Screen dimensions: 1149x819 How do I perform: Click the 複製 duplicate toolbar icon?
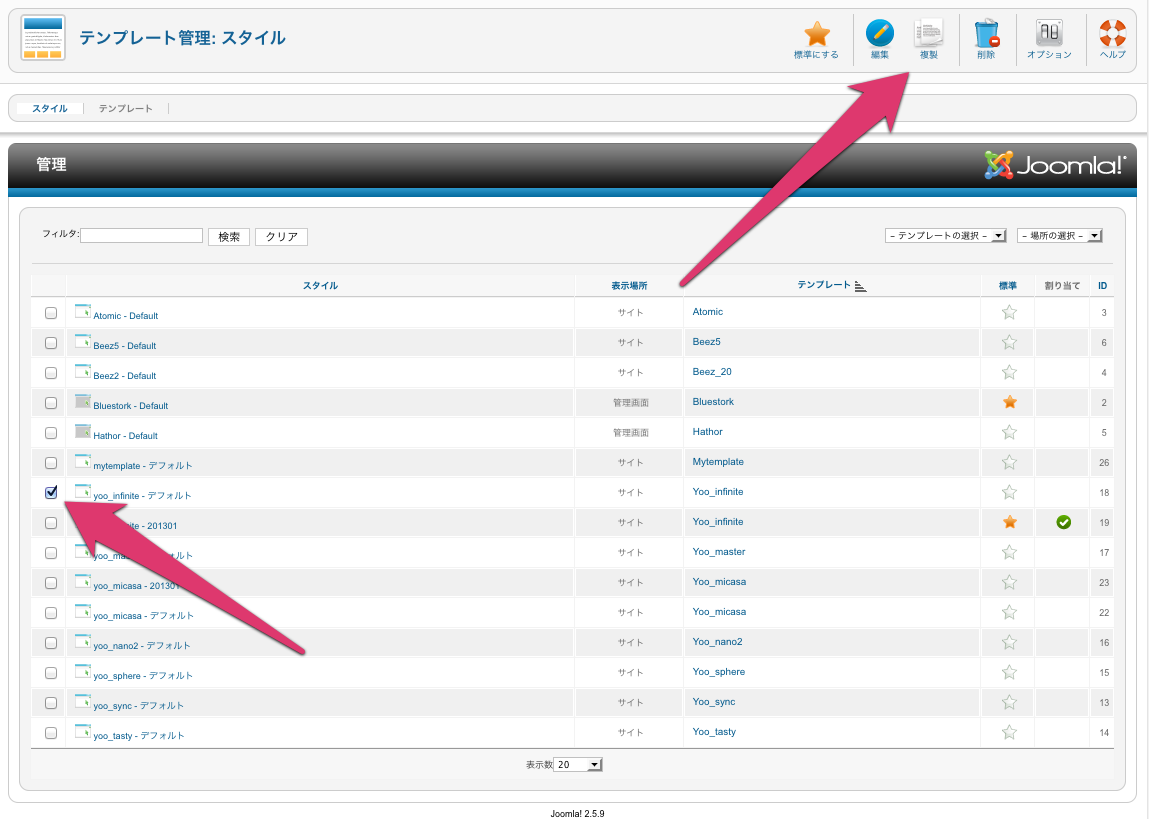929,36
